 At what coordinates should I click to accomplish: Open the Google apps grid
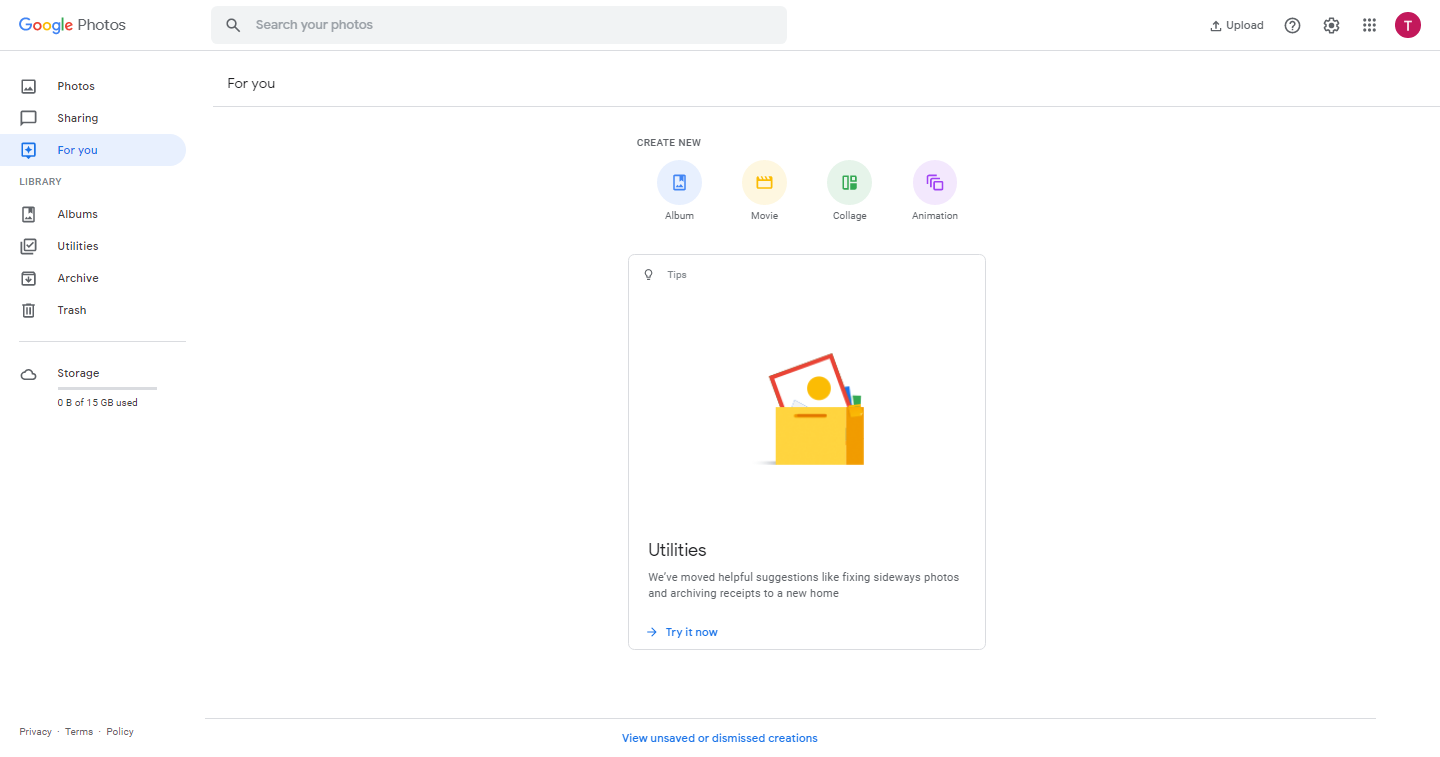1369,26
